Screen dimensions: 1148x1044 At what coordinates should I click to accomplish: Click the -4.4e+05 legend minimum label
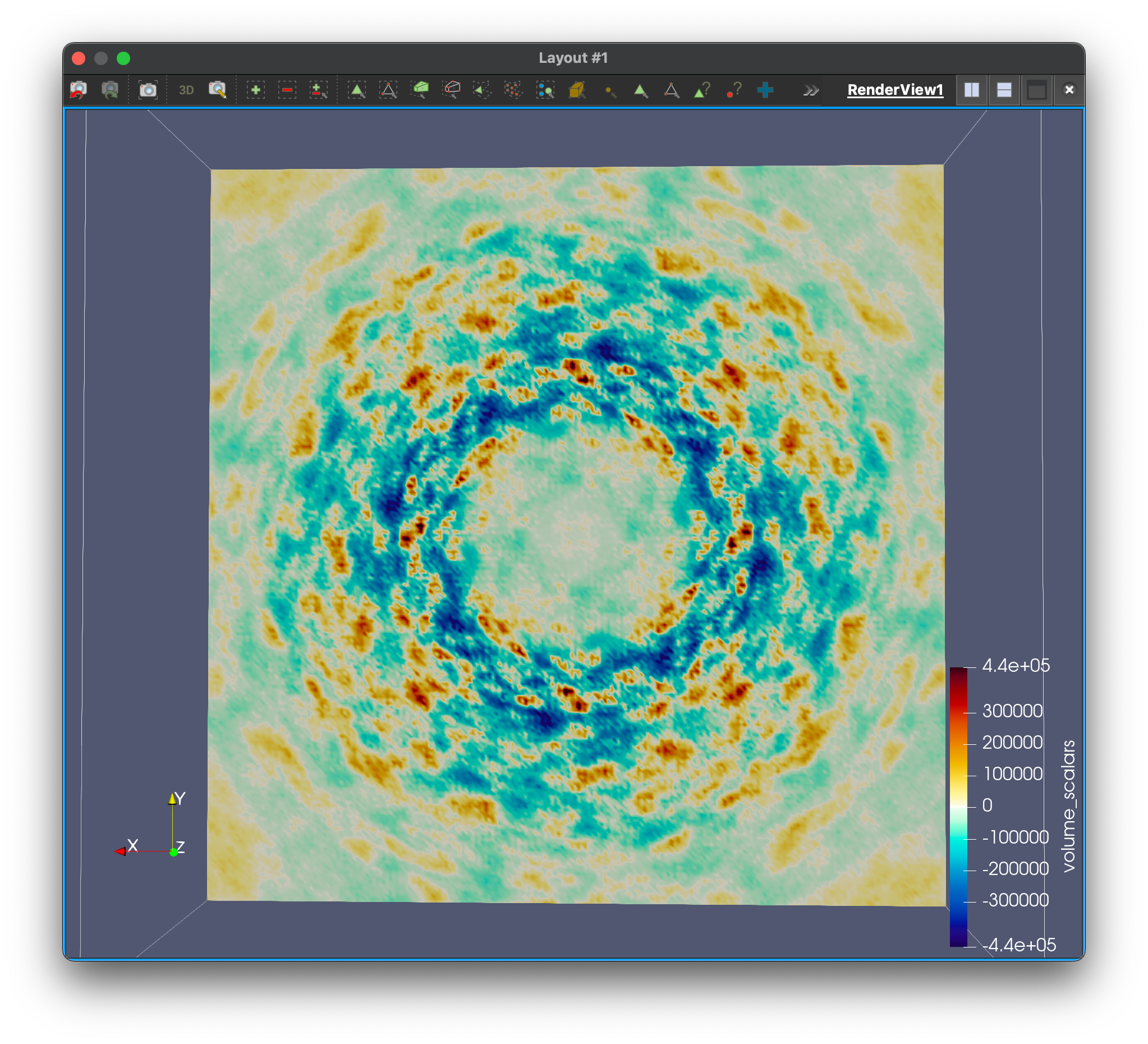(x=1019, y=945)
